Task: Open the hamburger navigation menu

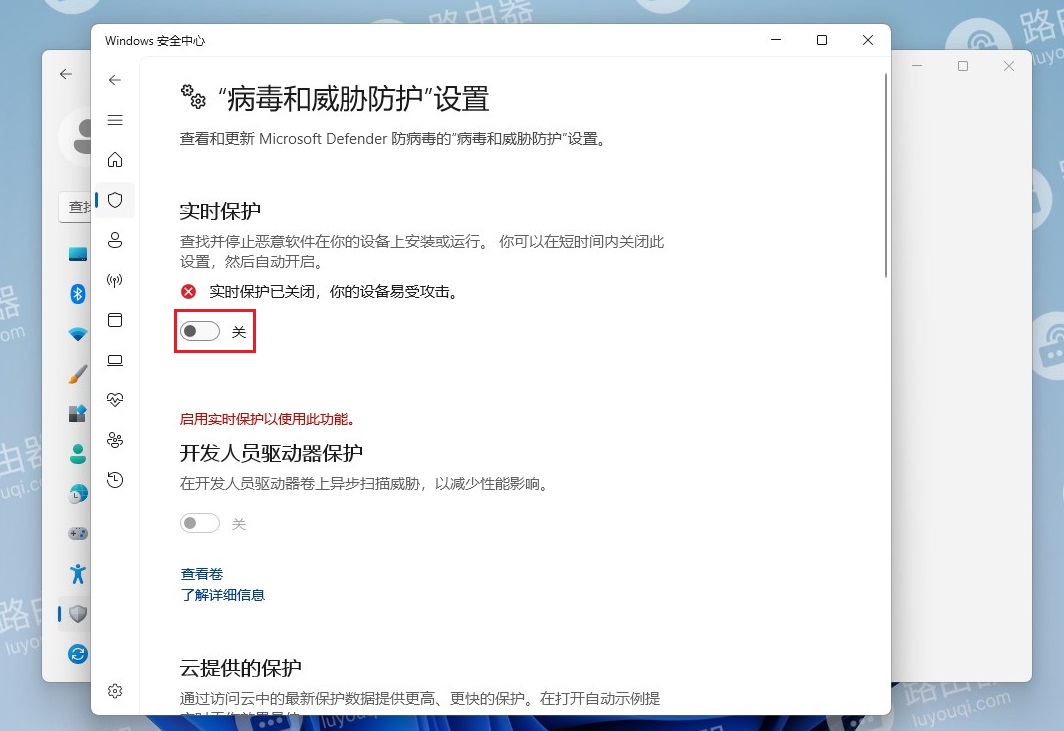Action: (115, 120)
